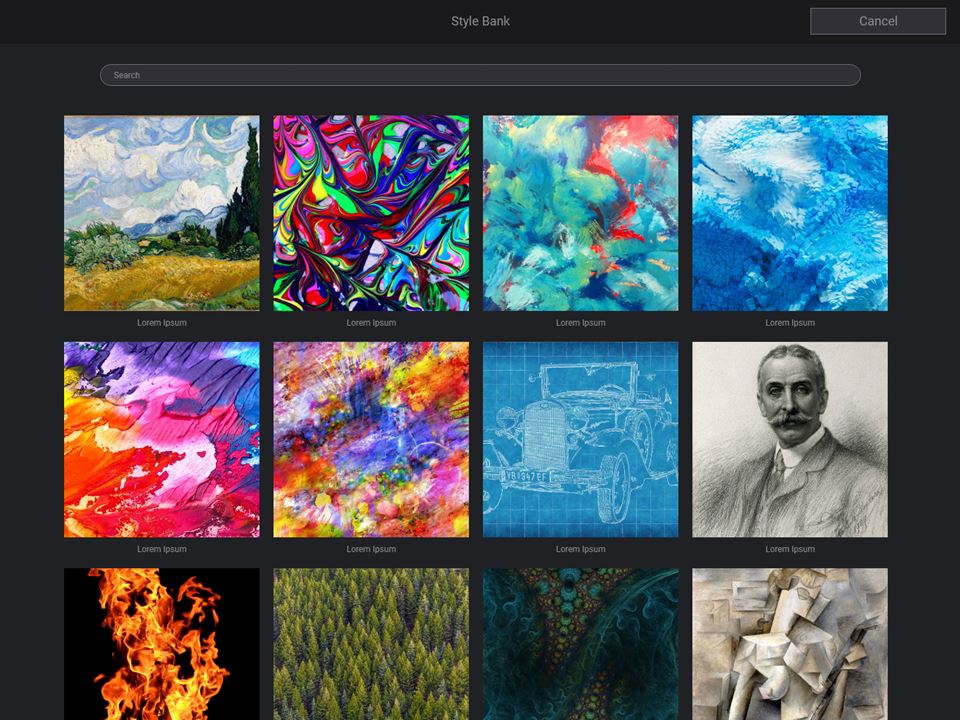Pick the dark teal fractal style thumbnail
Screen dimensions: 960x720
point(580,644)
